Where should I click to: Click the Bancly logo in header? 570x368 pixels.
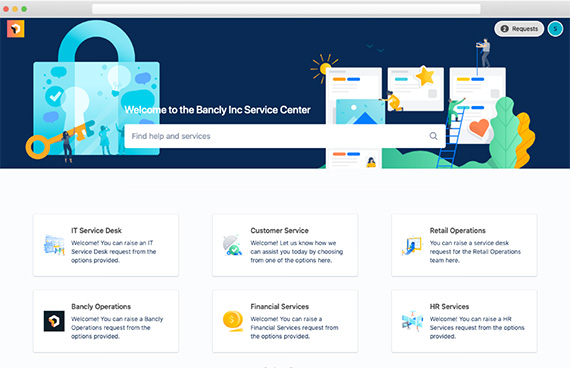click(x=16, y=29)
